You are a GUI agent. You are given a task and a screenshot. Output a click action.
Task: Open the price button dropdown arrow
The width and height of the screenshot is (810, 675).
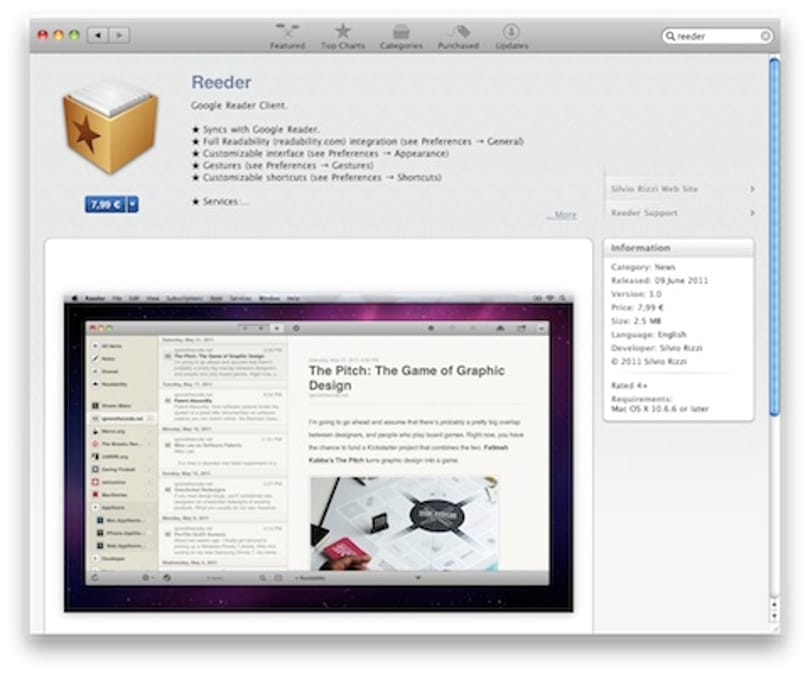tap(133, 205)
